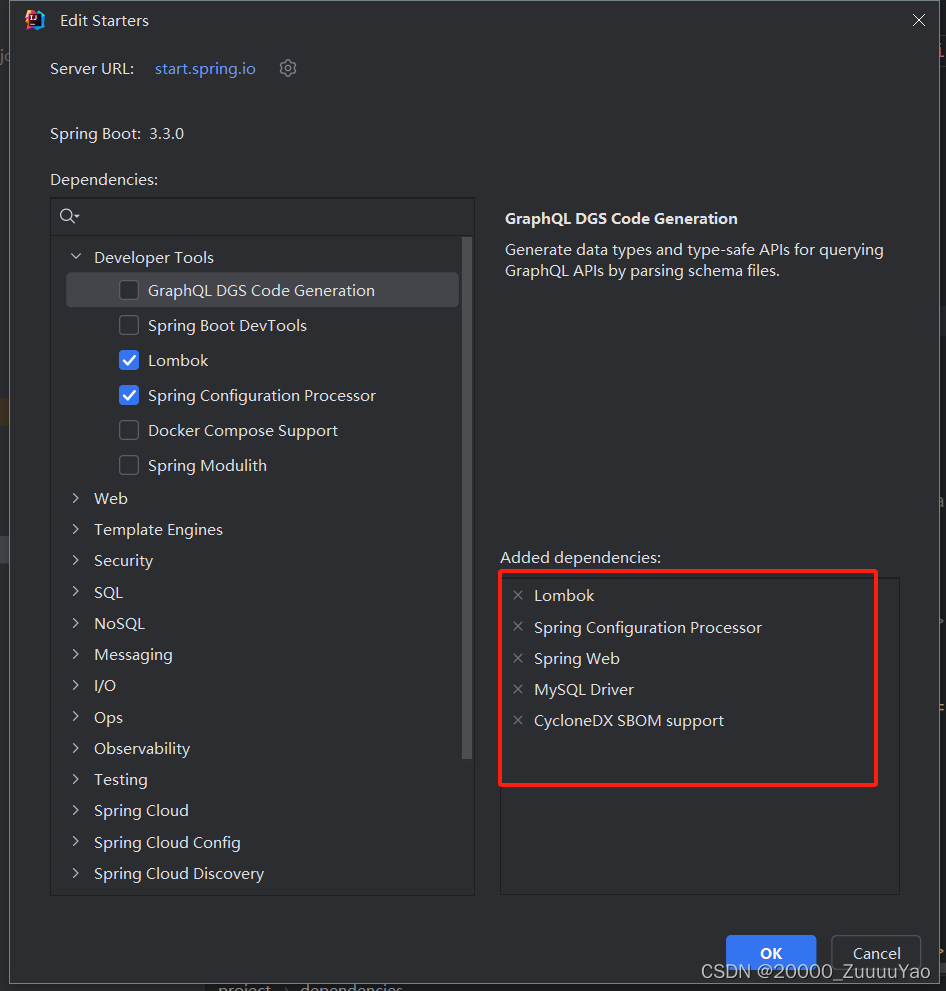The image size is (946, 991).
Task: Check the GraphQL DGS Code Generation checkbox
Action: (x=129, y=290)
